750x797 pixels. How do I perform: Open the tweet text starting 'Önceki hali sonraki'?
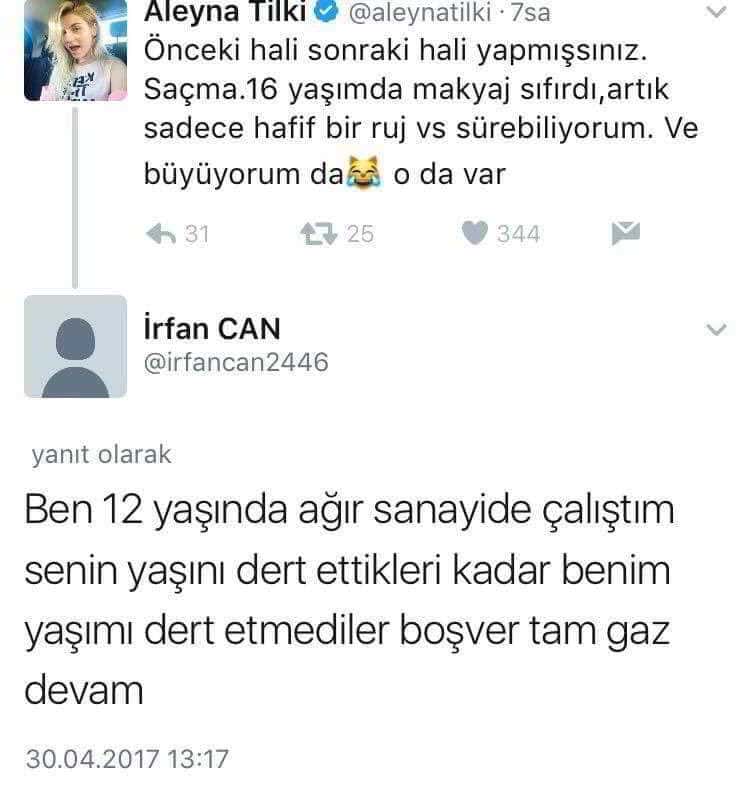[x=421, y=113]
